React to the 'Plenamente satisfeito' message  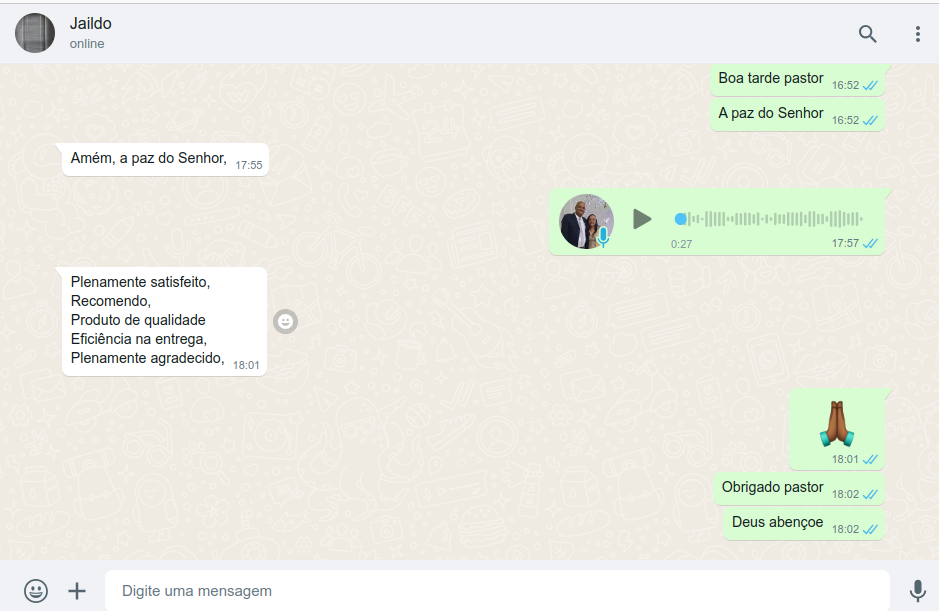point(285,321)
